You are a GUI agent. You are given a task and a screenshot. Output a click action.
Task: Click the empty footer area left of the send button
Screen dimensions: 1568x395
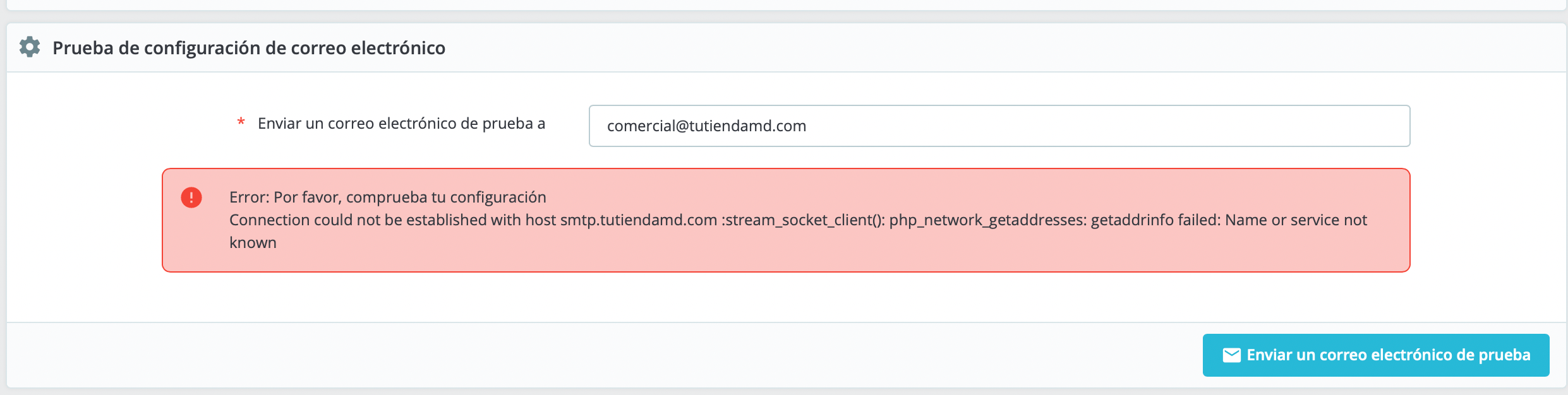tap(600, 355)
